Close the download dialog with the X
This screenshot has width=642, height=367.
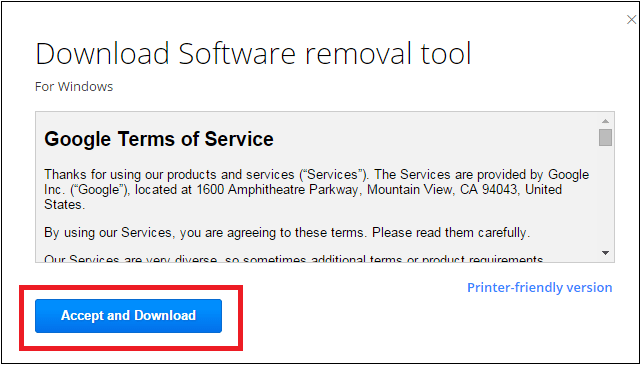click(x=631, y=19)
